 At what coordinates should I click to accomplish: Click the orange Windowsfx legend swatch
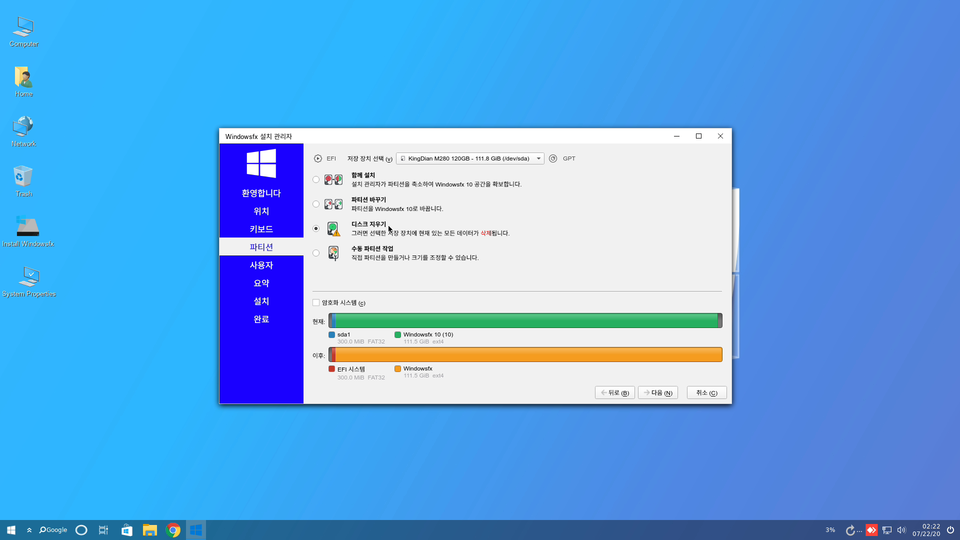coord(398,369)
